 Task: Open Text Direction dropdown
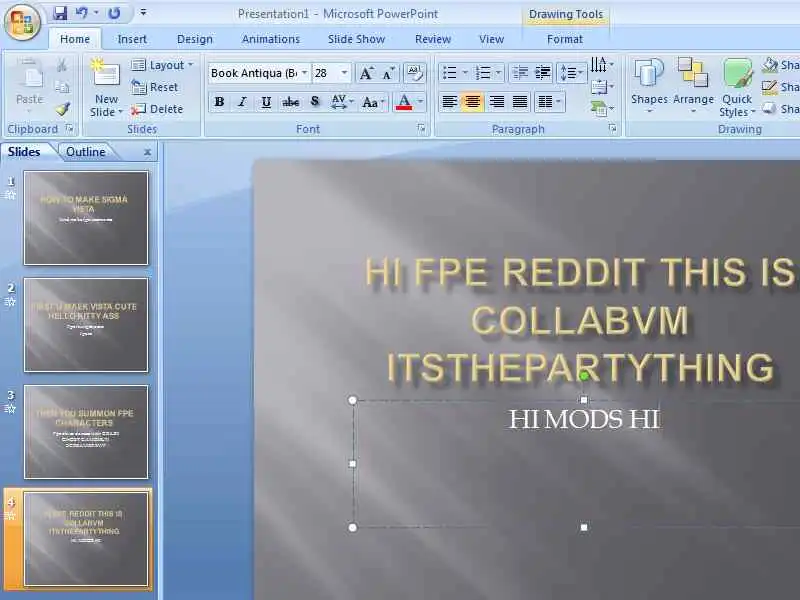tap(603, 65)
